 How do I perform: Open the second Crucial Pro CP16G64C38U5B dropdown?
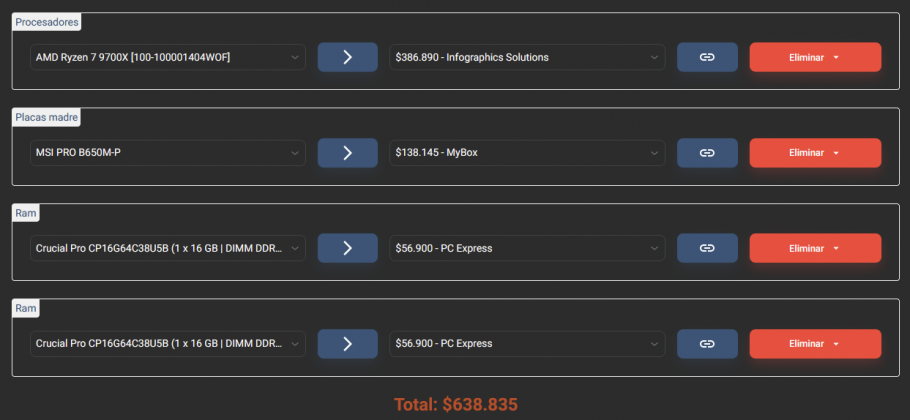[168, 343]
